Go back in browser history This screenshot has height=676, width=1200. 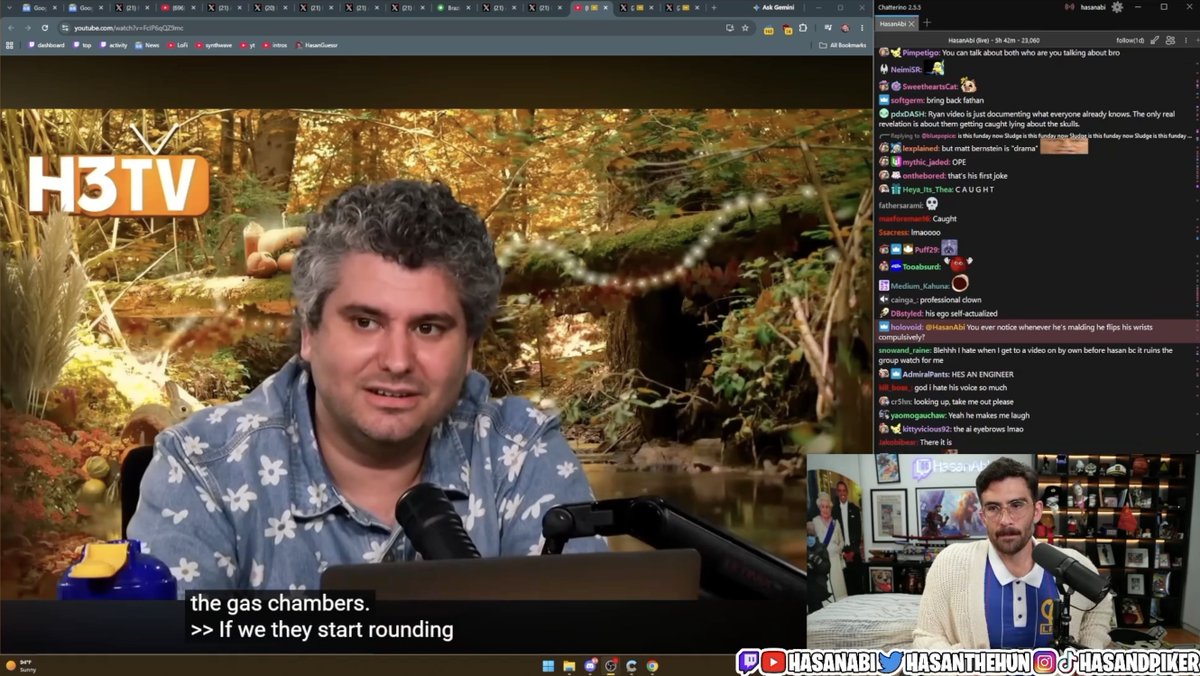click(x=11, y=28)
